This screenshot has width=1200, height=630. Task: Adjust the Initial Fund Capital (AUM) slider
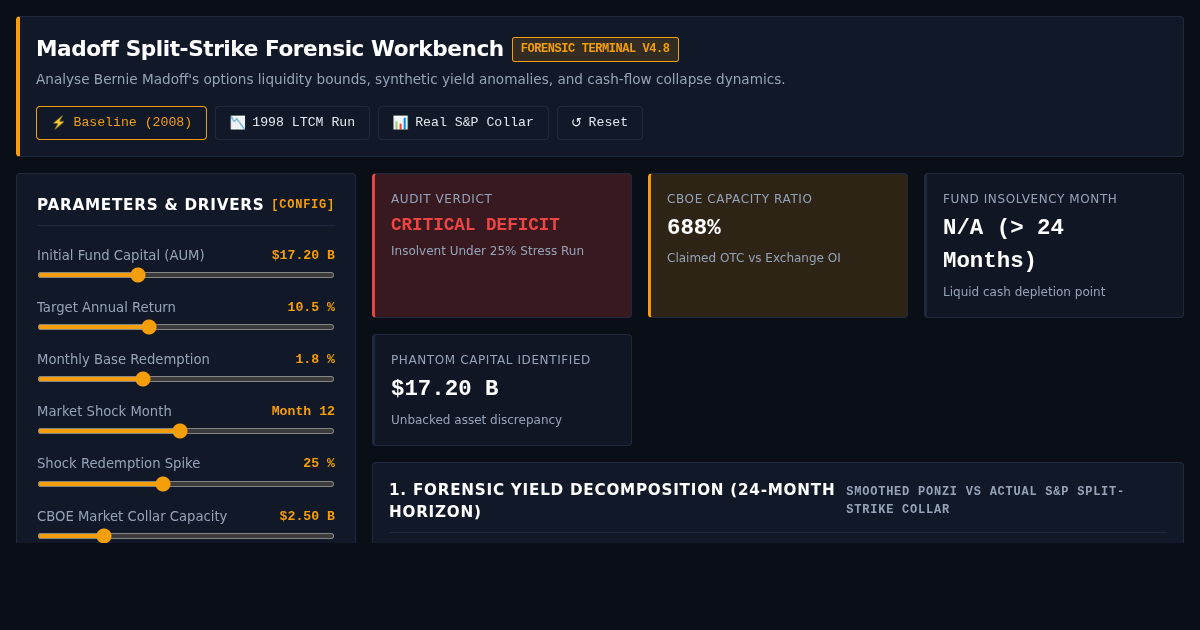[186, 275]
